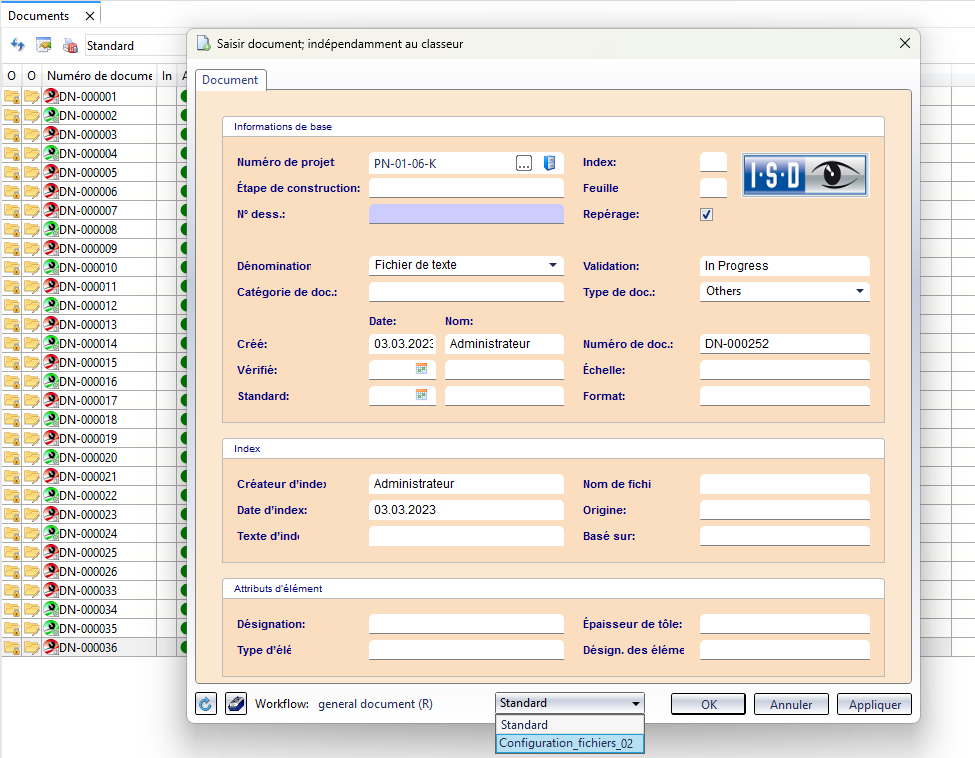This screenshot has height=758, width=975.
Task: Click Numéro de document column header
Action: coord(99,76)
